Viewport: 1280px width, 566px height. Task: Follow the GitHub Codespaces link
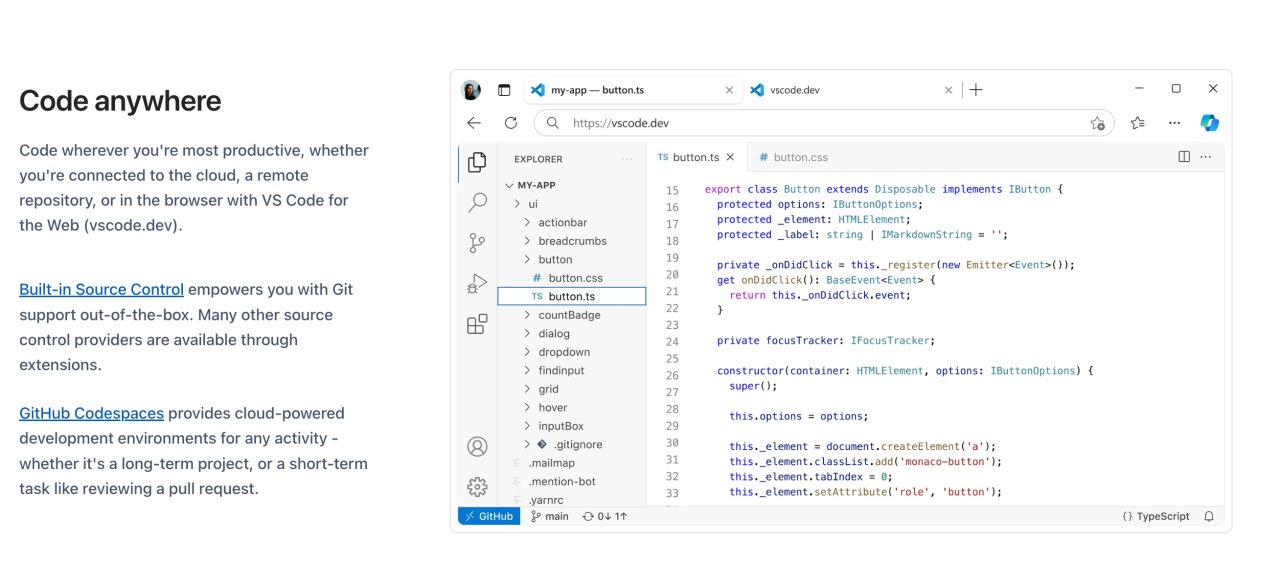pos(91,413)
